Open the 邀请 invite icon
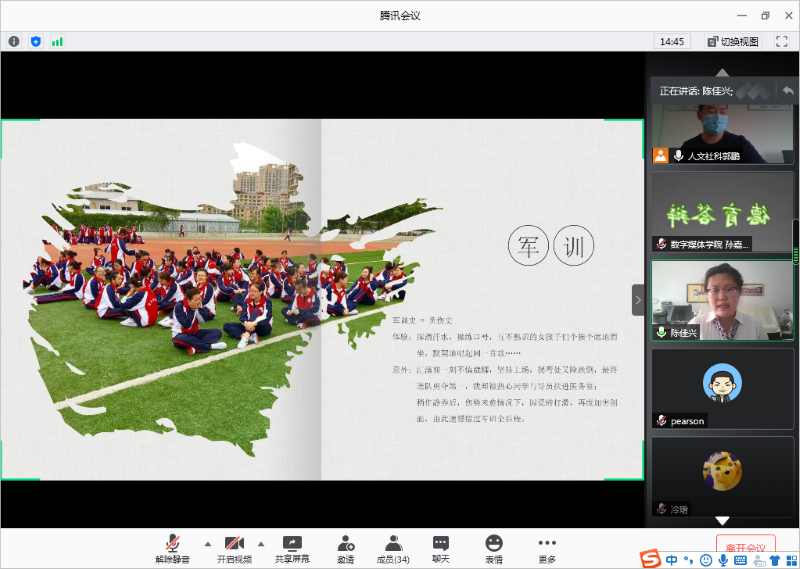This screenshot has height=569, width=800. (x=345, y=549)
